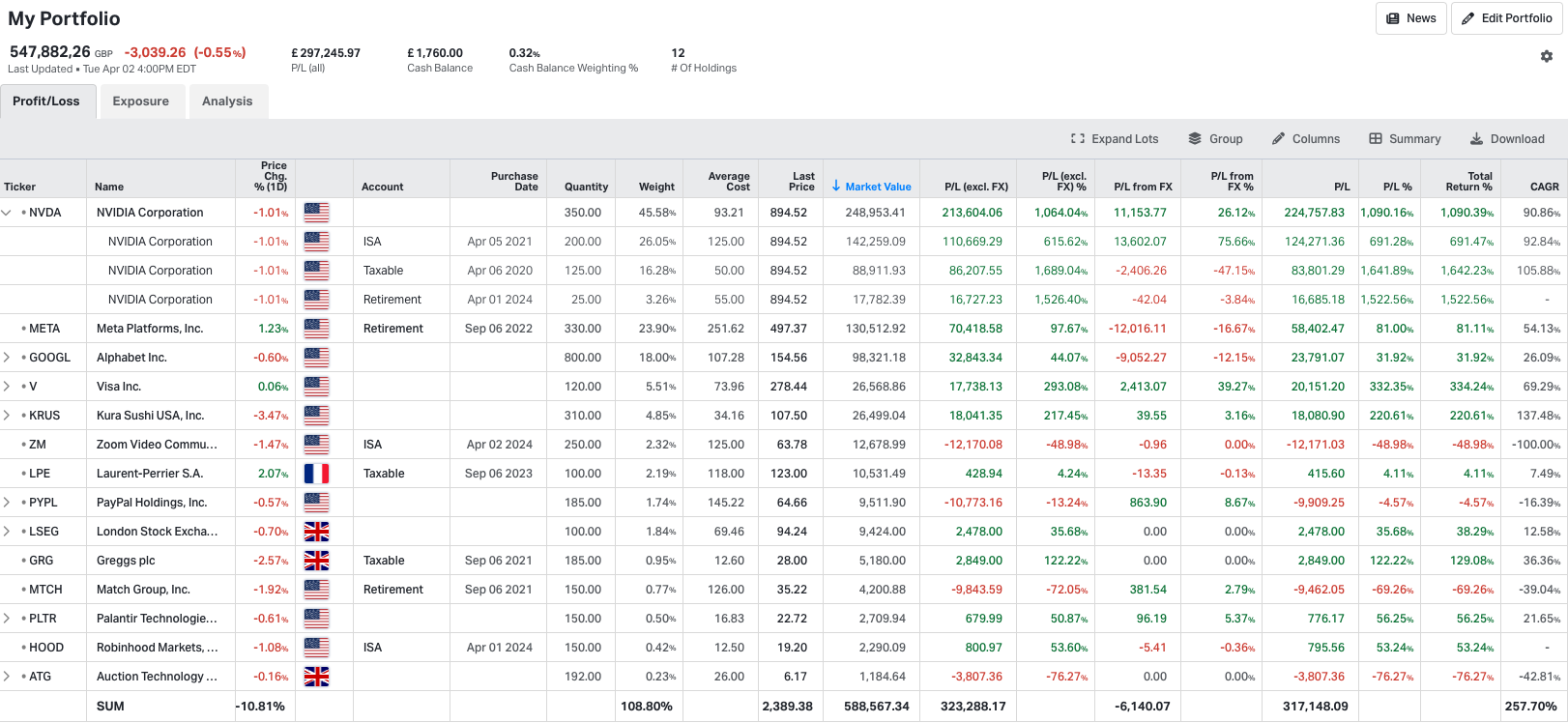Click the HOOD ticker
The image size is (1568, 723).
point(46,648)
